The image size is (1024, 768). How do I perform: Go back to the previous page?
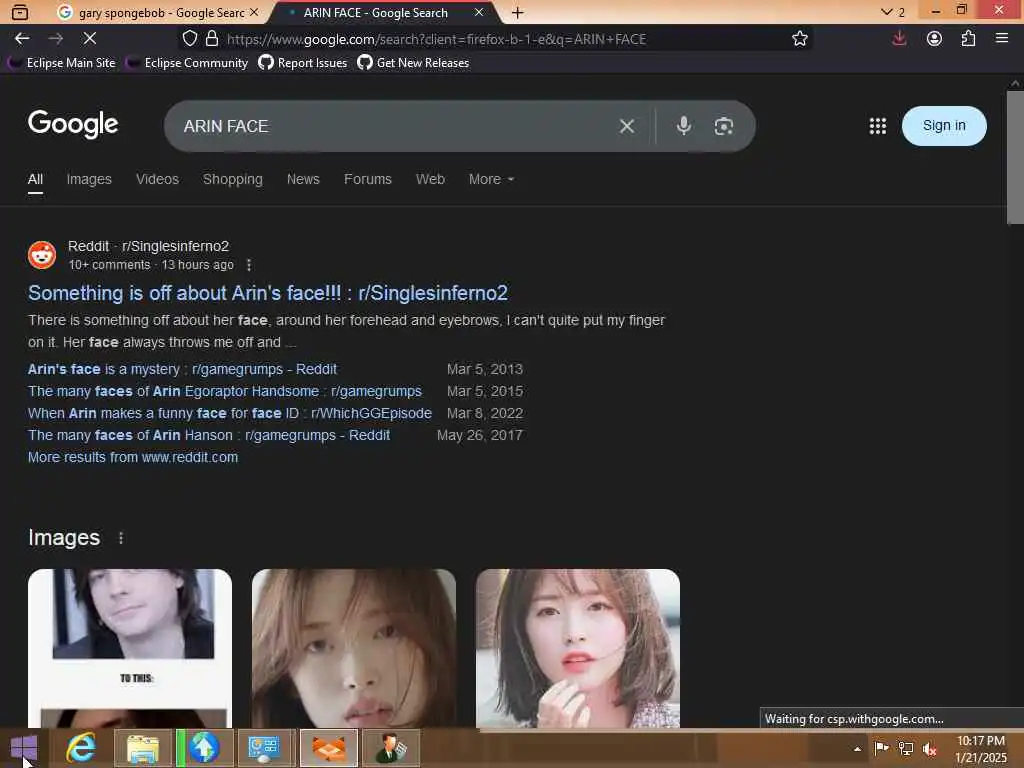[22, 39]
